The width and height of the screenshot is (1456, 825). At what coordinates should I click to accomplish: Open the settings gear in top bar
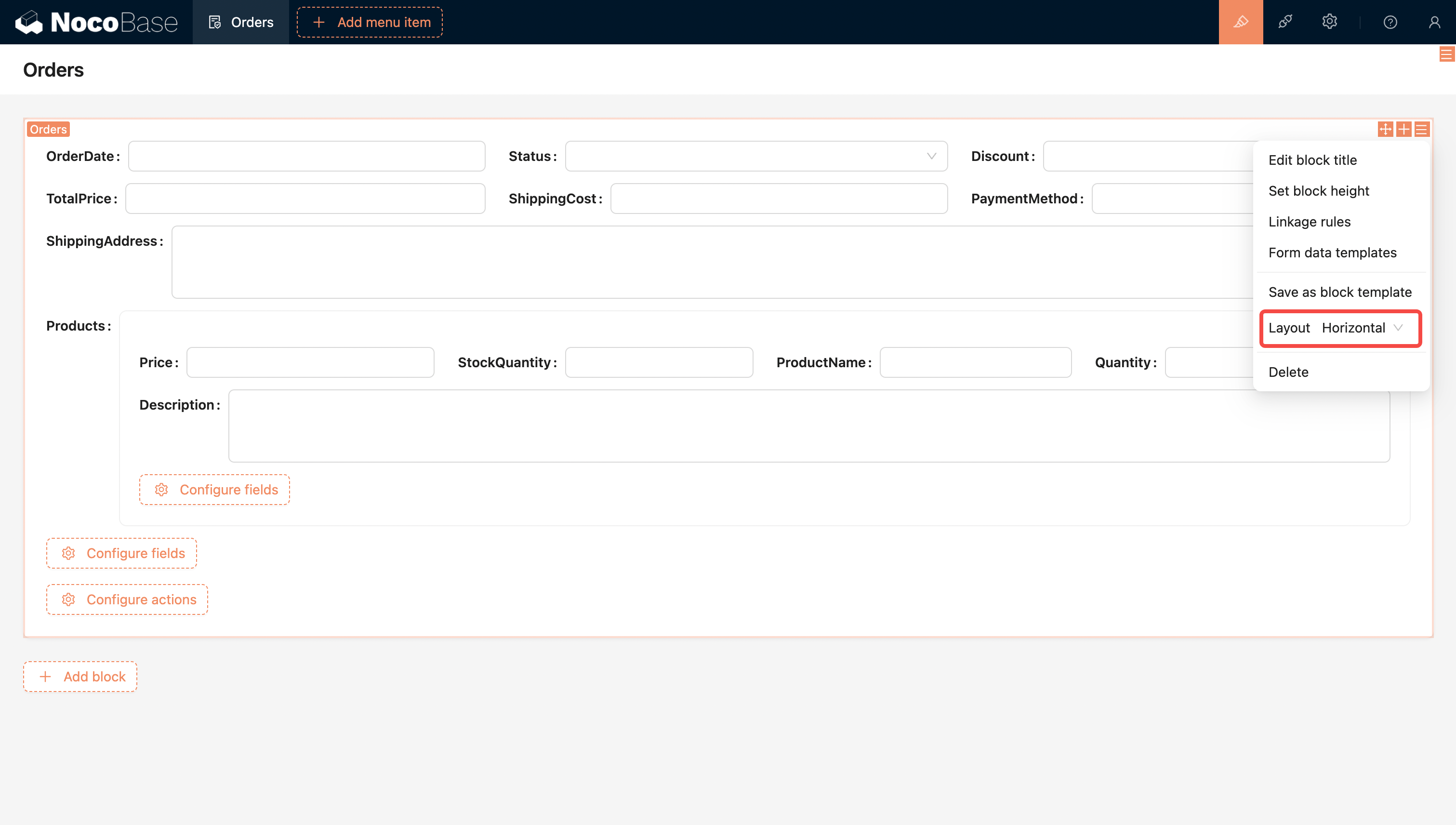click(1329, 22)
